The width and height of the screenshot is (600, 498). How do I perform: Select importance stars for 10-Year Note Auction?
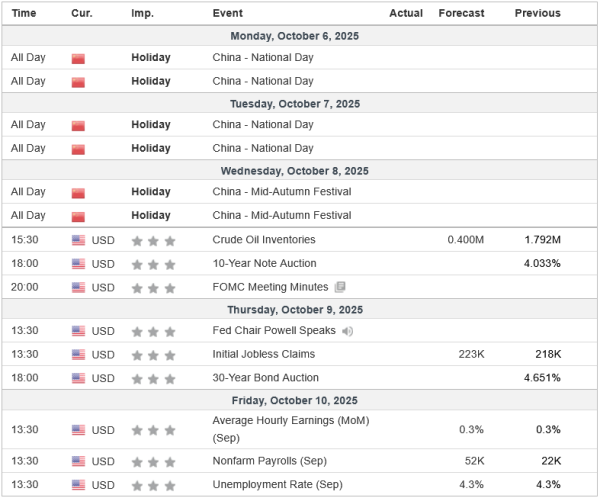pyautogui.click(x=155, y=264)
